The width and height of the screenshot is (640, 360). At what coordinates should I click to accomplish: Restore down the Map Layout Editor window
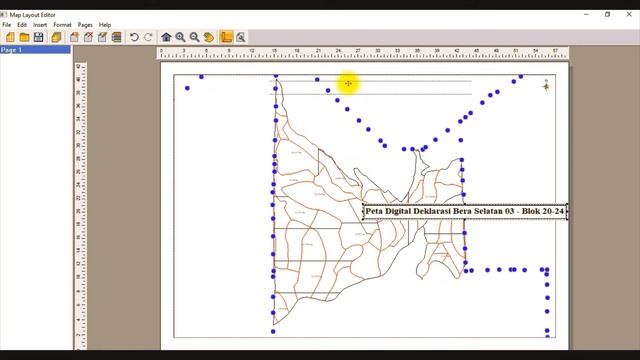click(x=608, y=14)
